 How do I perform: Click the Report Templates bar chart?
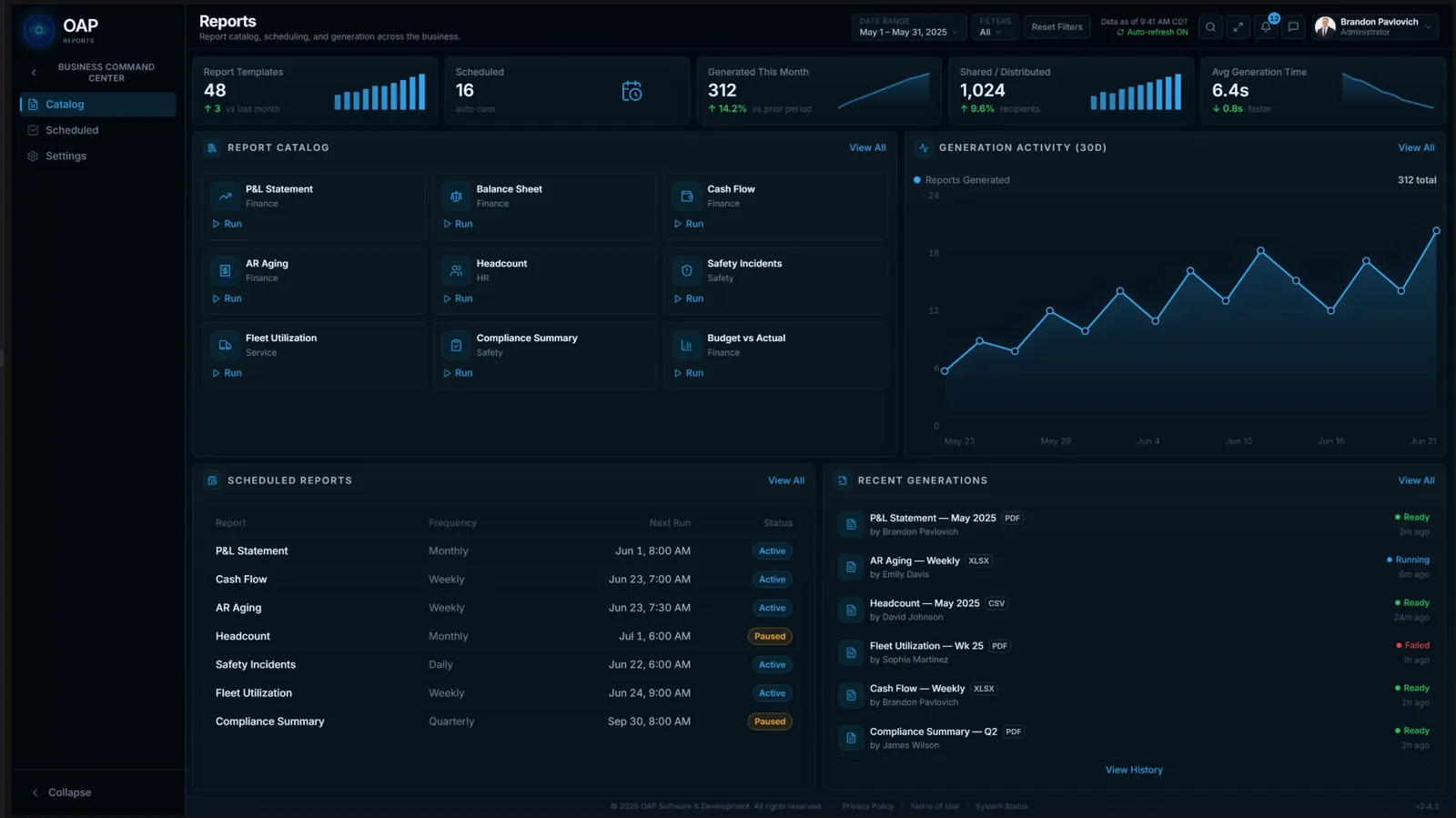pyautogui.click(x=379, y=92)
